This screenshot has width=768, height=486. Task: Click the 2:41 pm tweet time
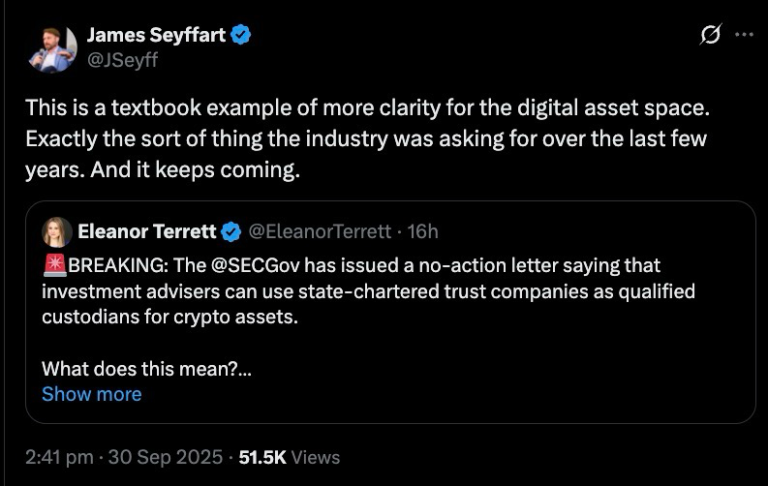point(58,457)
